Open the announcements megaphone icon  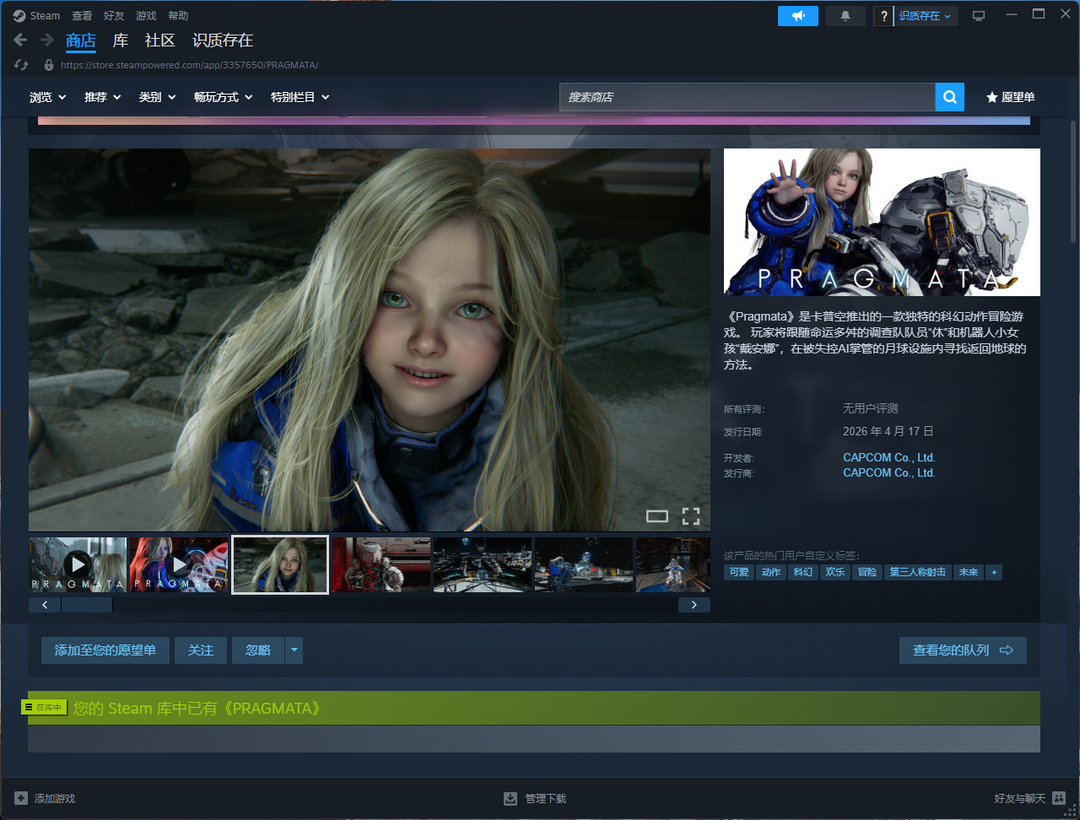point(797,16)
